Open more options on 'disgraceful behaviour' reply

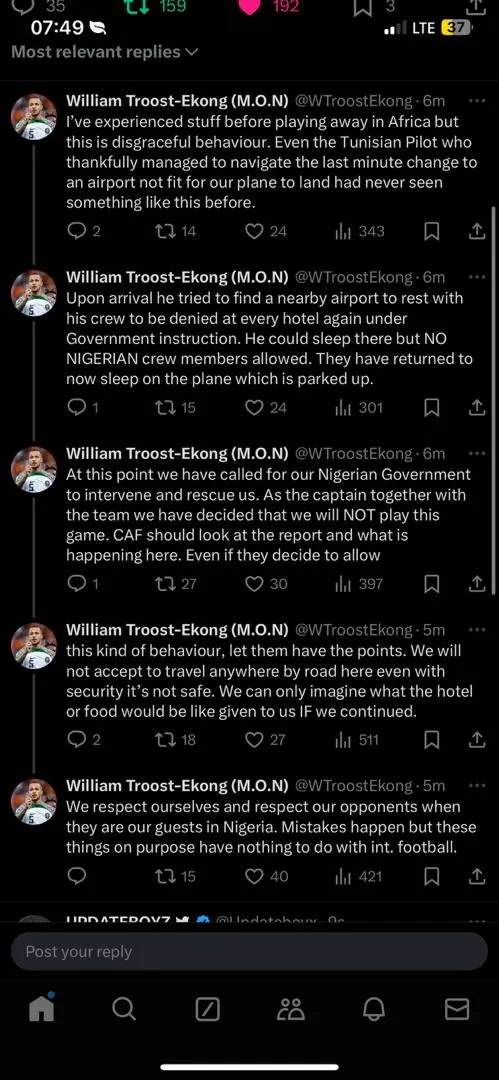[x=476, y=101]
